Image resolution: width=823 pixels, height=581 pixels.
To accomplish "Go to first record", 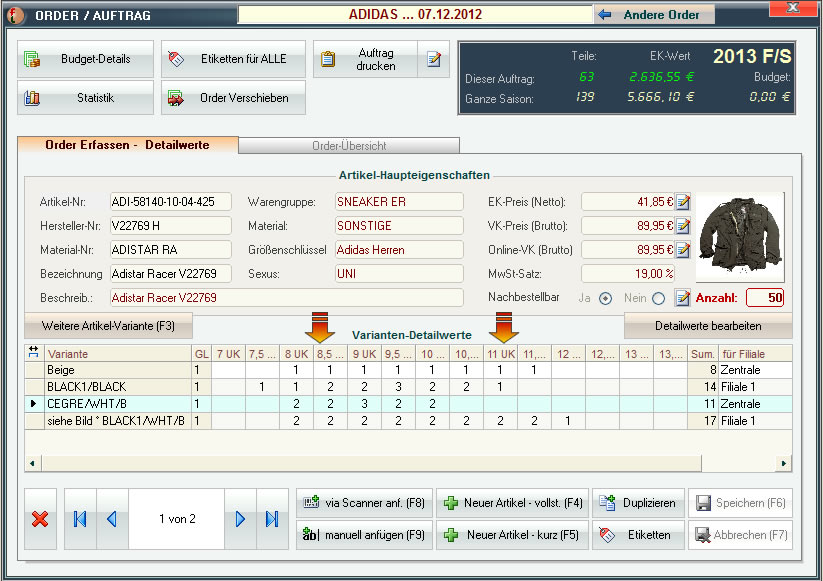I will click(x=80, y=519).
